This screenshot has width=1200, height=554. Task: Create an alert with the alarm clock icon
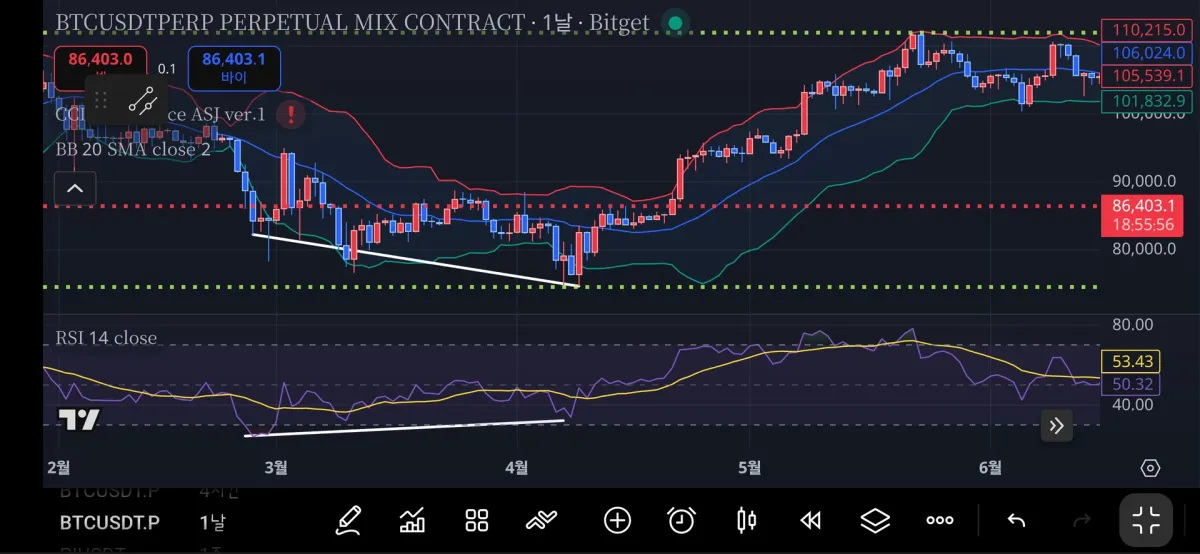click(682, 520)
